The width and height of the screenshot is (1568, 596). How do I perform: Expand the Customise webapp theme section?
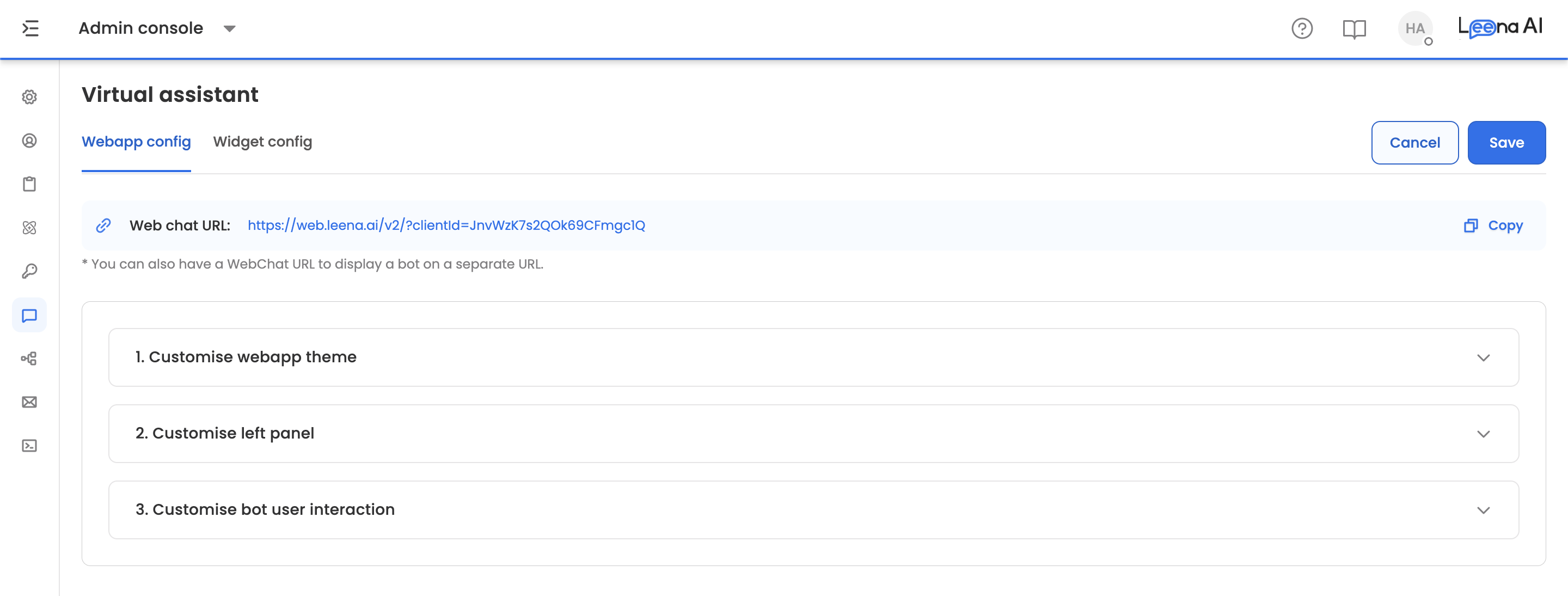813,357
